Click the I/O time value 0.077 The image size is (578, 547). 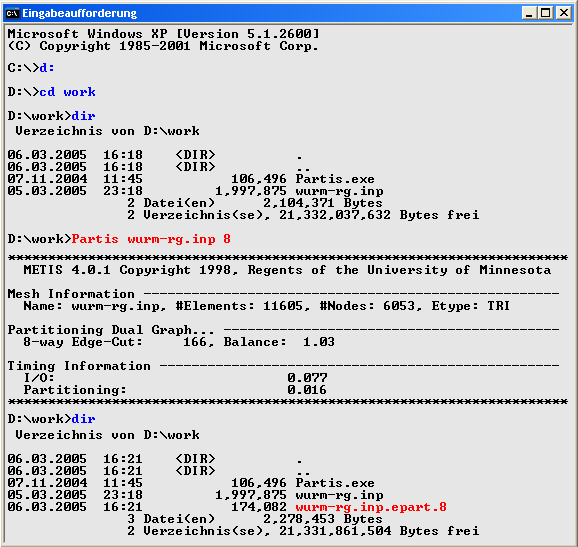(x=307, y=378)
